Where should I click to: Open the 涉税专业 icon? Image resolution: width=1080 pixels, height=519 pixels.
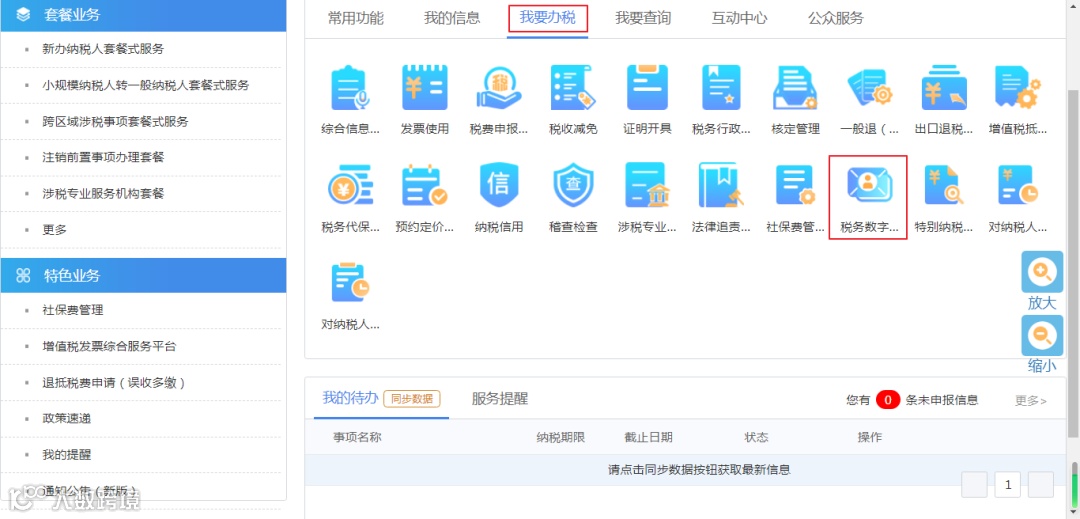coord(647,186)
